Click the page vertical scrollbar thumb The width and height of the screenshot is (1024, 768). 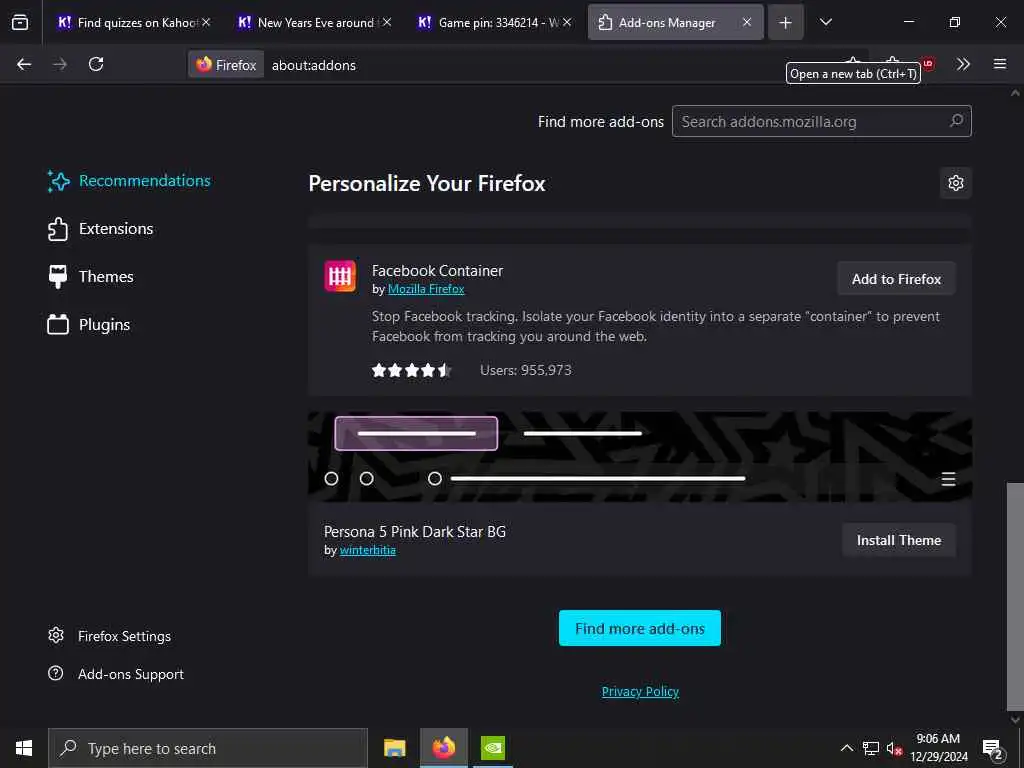pos(1015,596)
